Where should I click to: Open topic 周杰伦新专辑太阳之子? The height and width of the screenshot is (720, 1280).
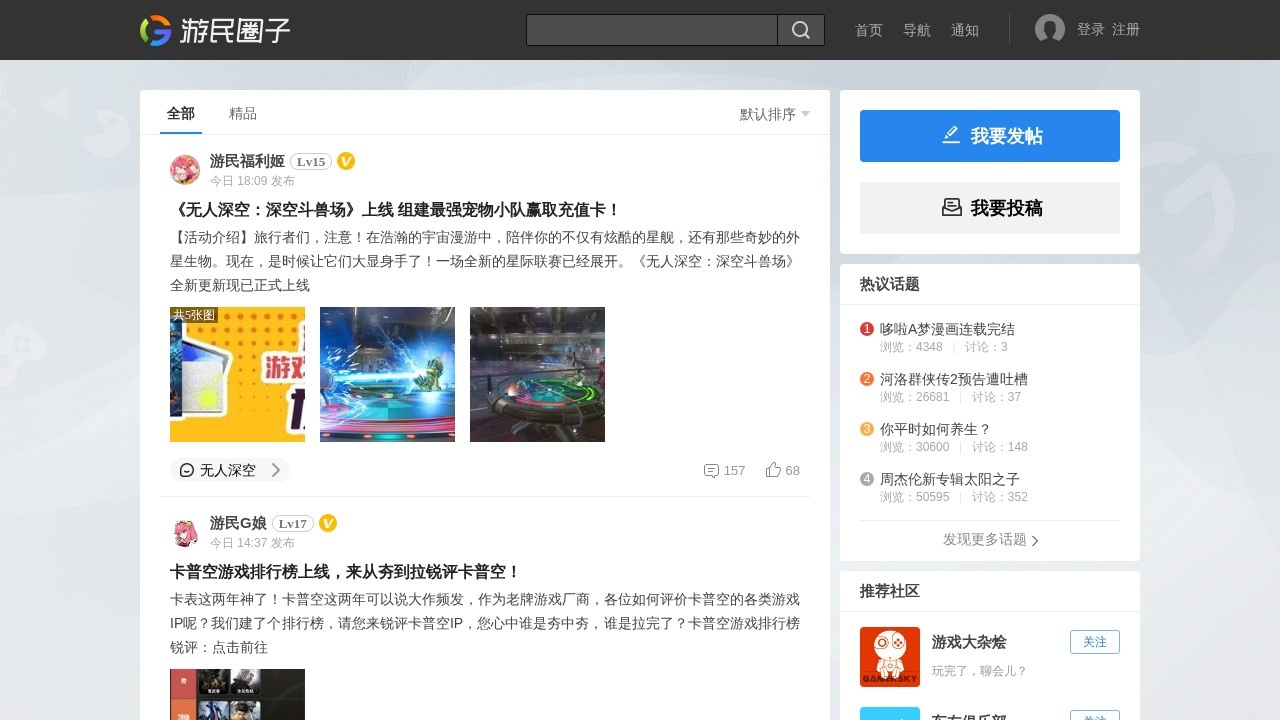(x=950, y=479)
